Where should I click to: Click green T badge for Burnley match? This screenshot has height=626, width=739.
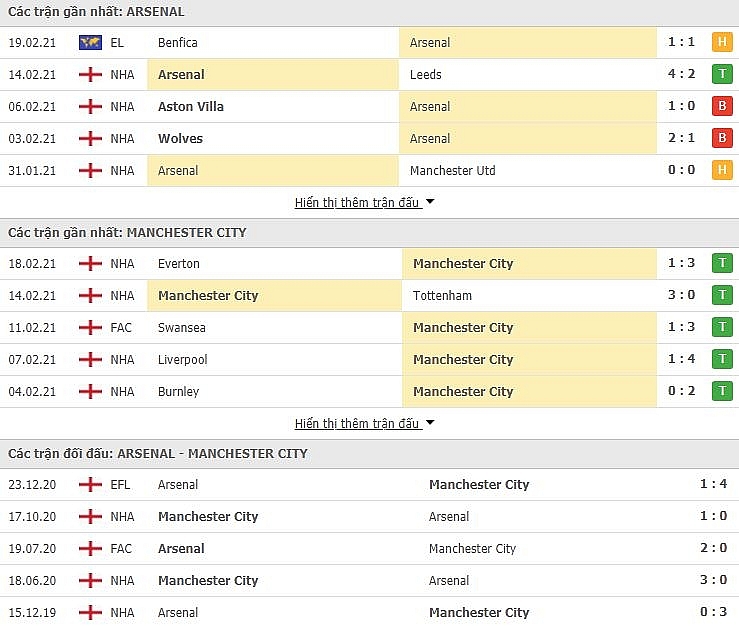tap(722, 392)
